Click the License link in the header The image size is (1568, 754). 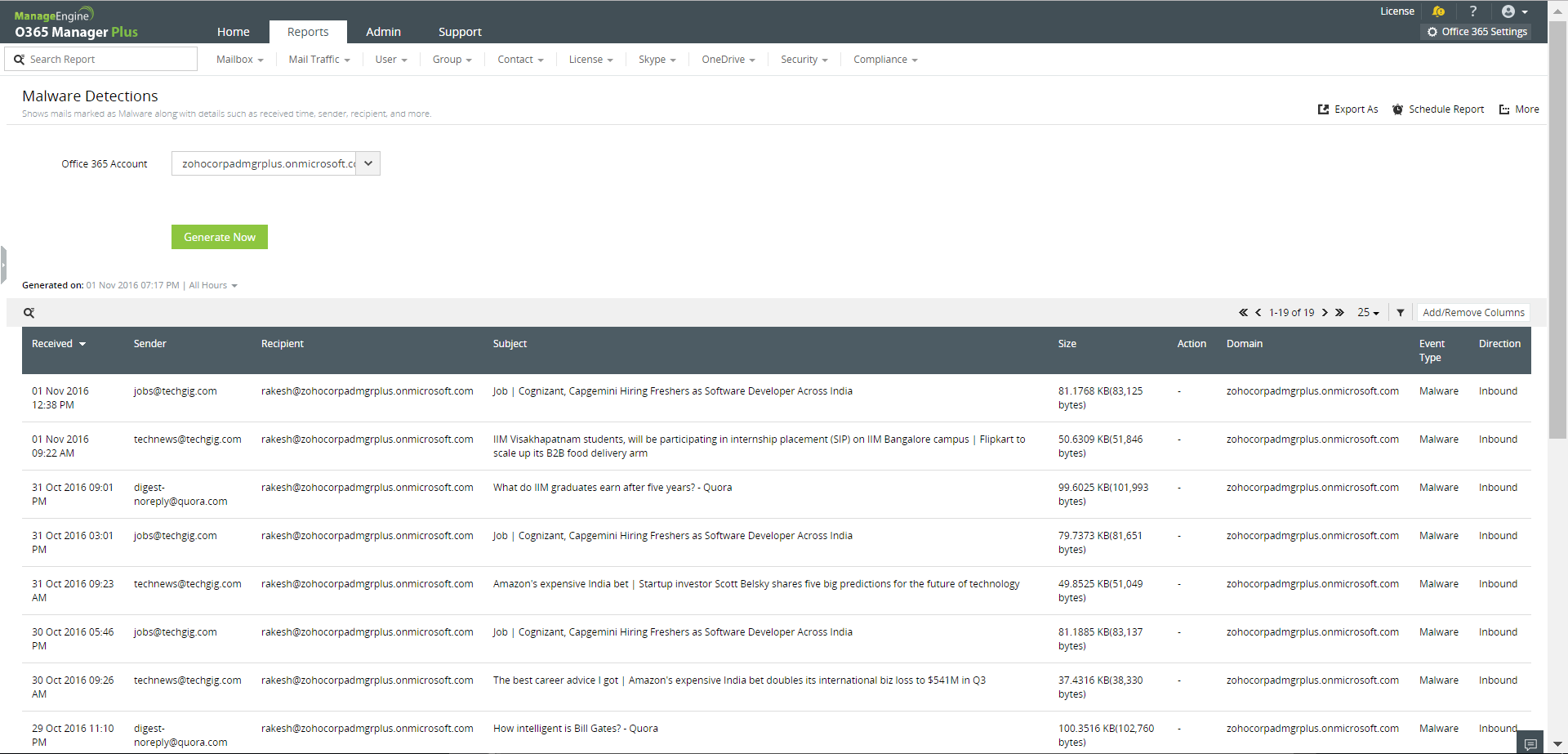pos(1397,11)
